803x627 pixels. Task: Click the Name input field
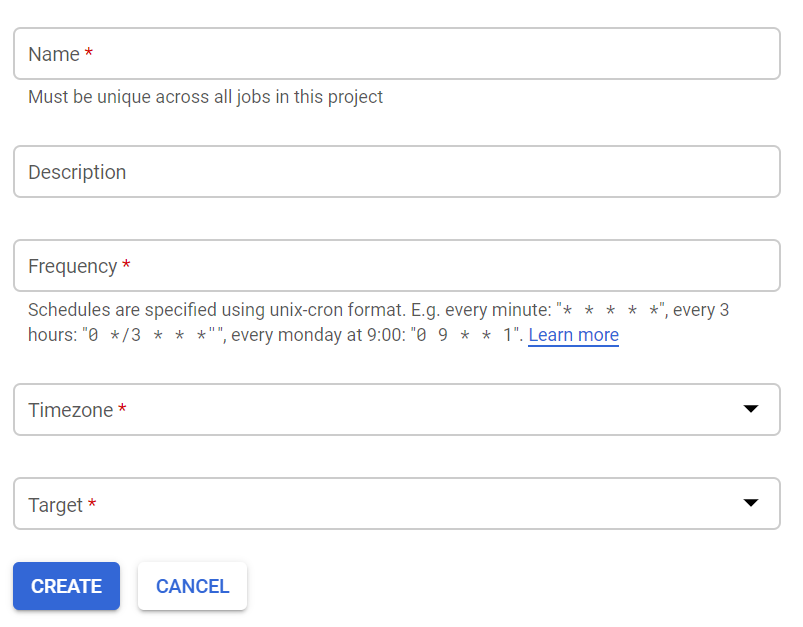click(396, 54)
